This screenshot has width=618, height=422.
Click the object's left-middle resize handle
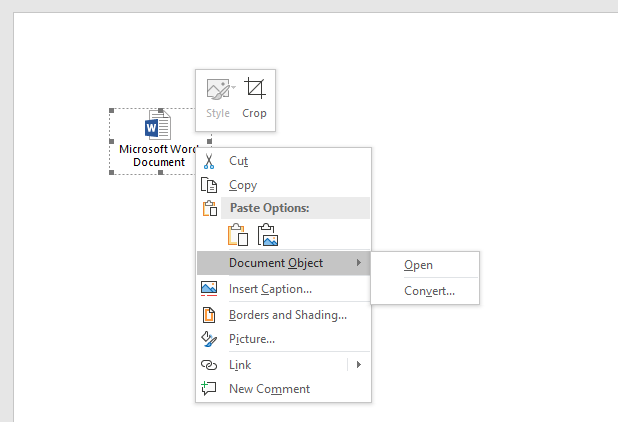pyautogui.click(x=111, y=142)
